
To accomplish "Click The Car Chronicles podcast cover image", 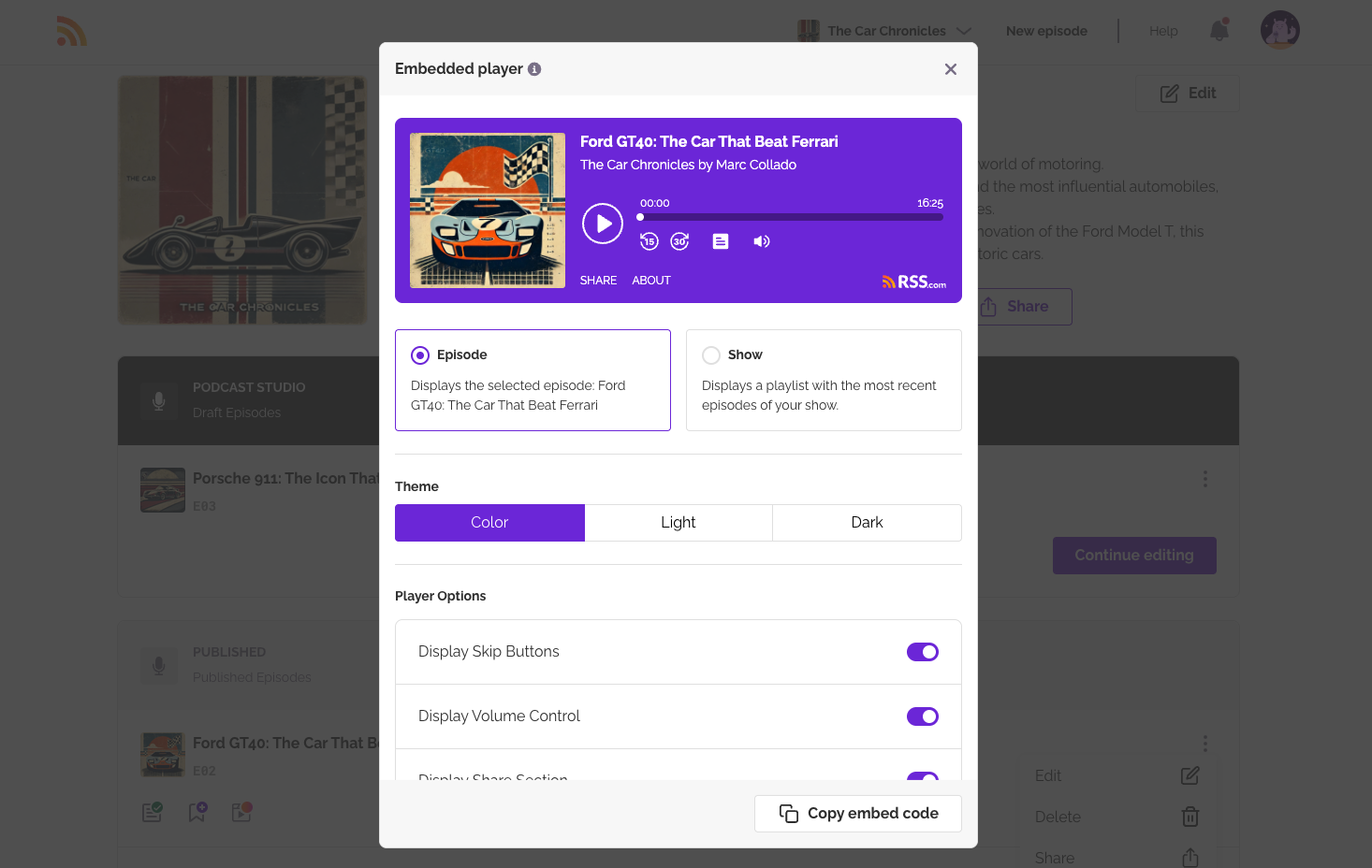I will point(242,200).
